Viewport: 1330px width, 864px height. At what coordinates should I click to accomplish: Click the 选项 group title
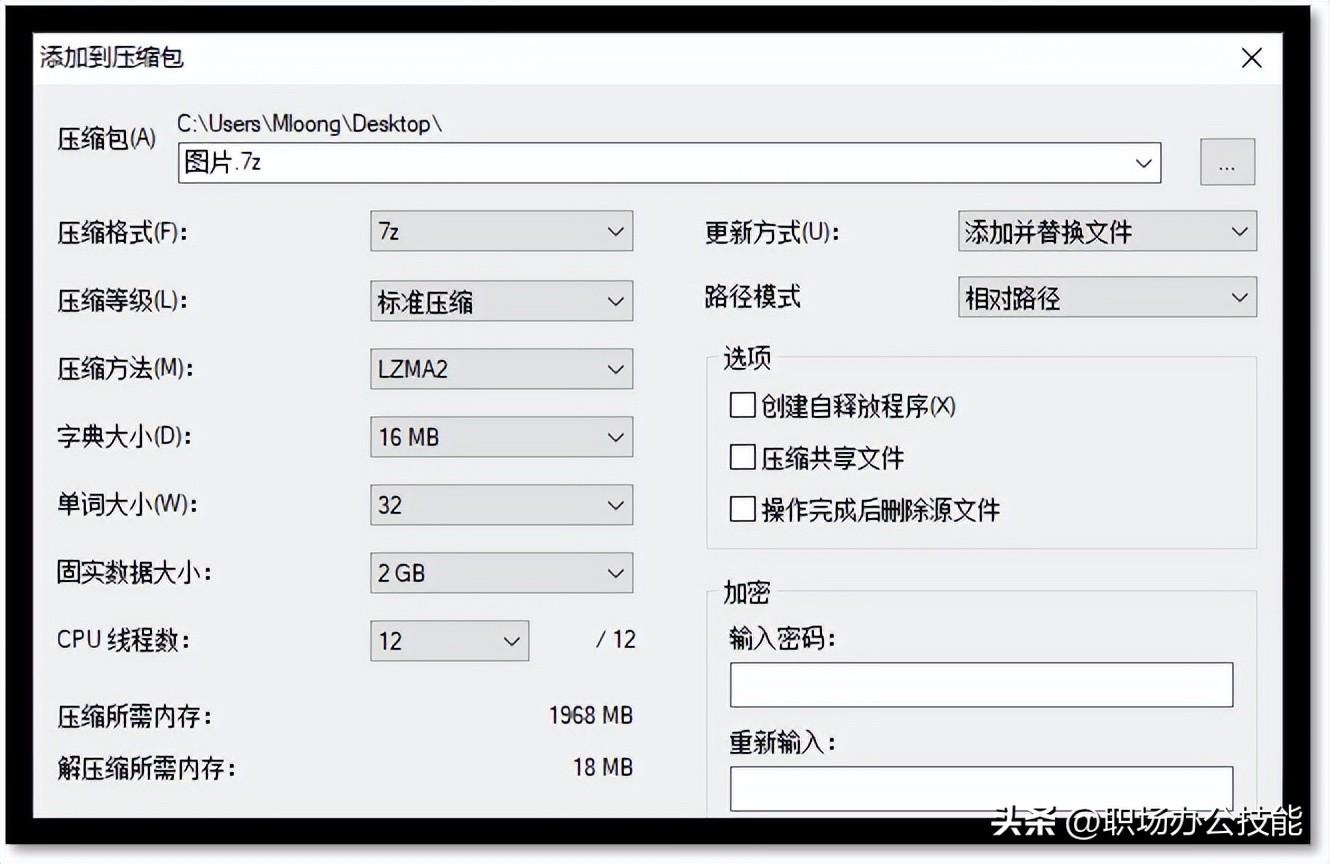pyautogui.click(x=746, y=358)
